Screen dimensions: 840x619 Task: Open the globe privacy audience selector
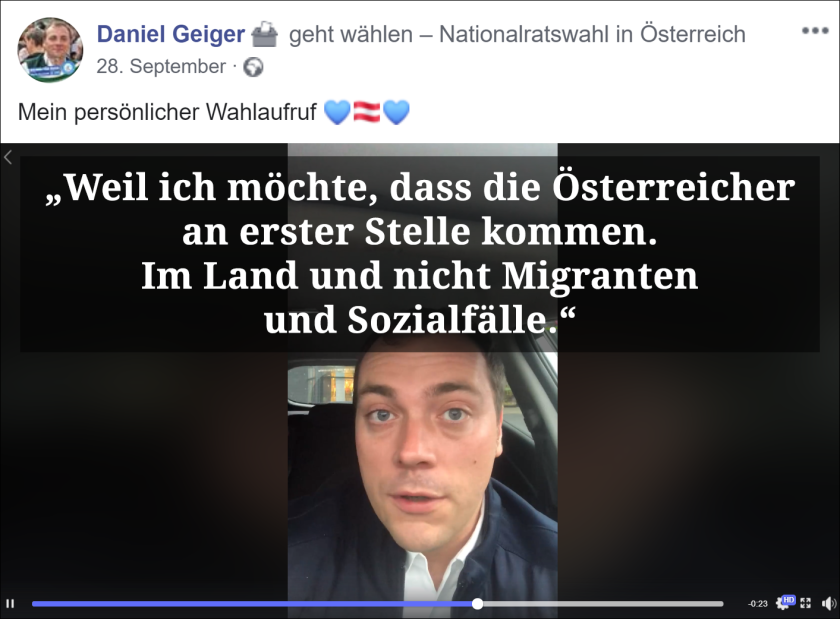click(x=253, y=68)
